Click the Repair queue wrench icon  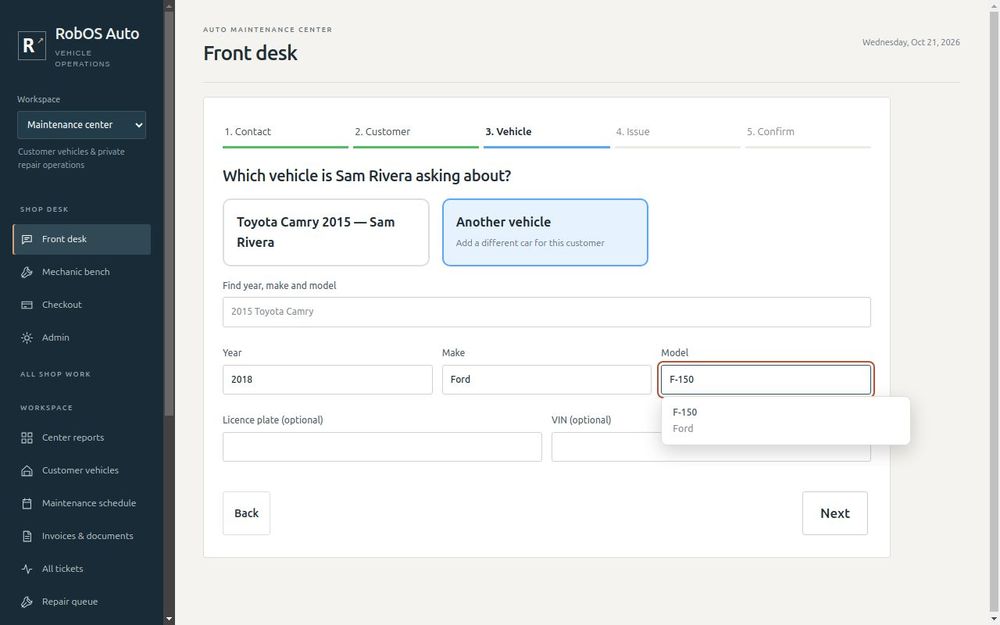pos(27,602)
